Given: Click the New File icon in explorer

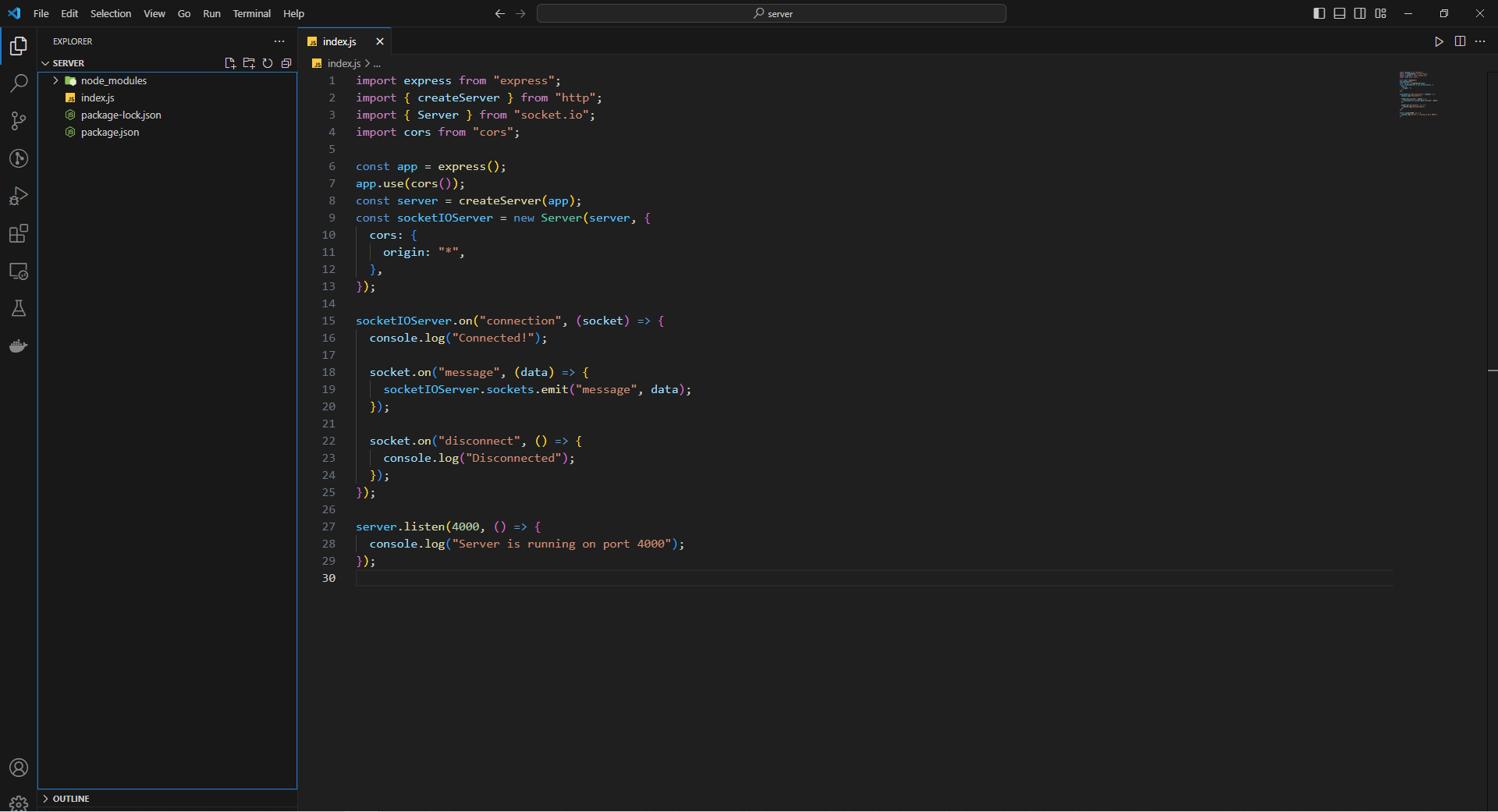Looking at the screenshot, I should coord(230,63).
